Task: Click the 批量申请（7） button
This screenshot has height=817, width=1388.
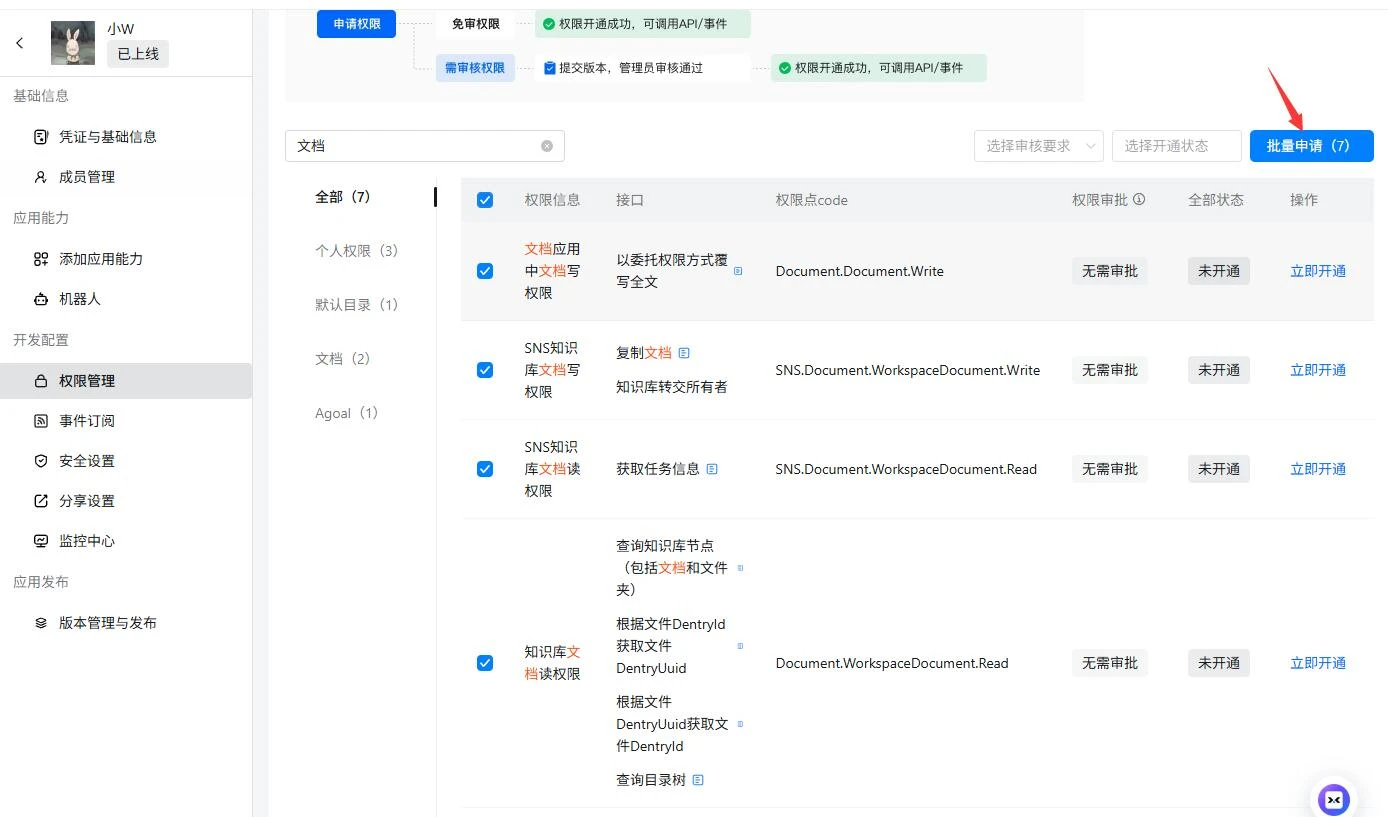Action: pos(1310,146)
